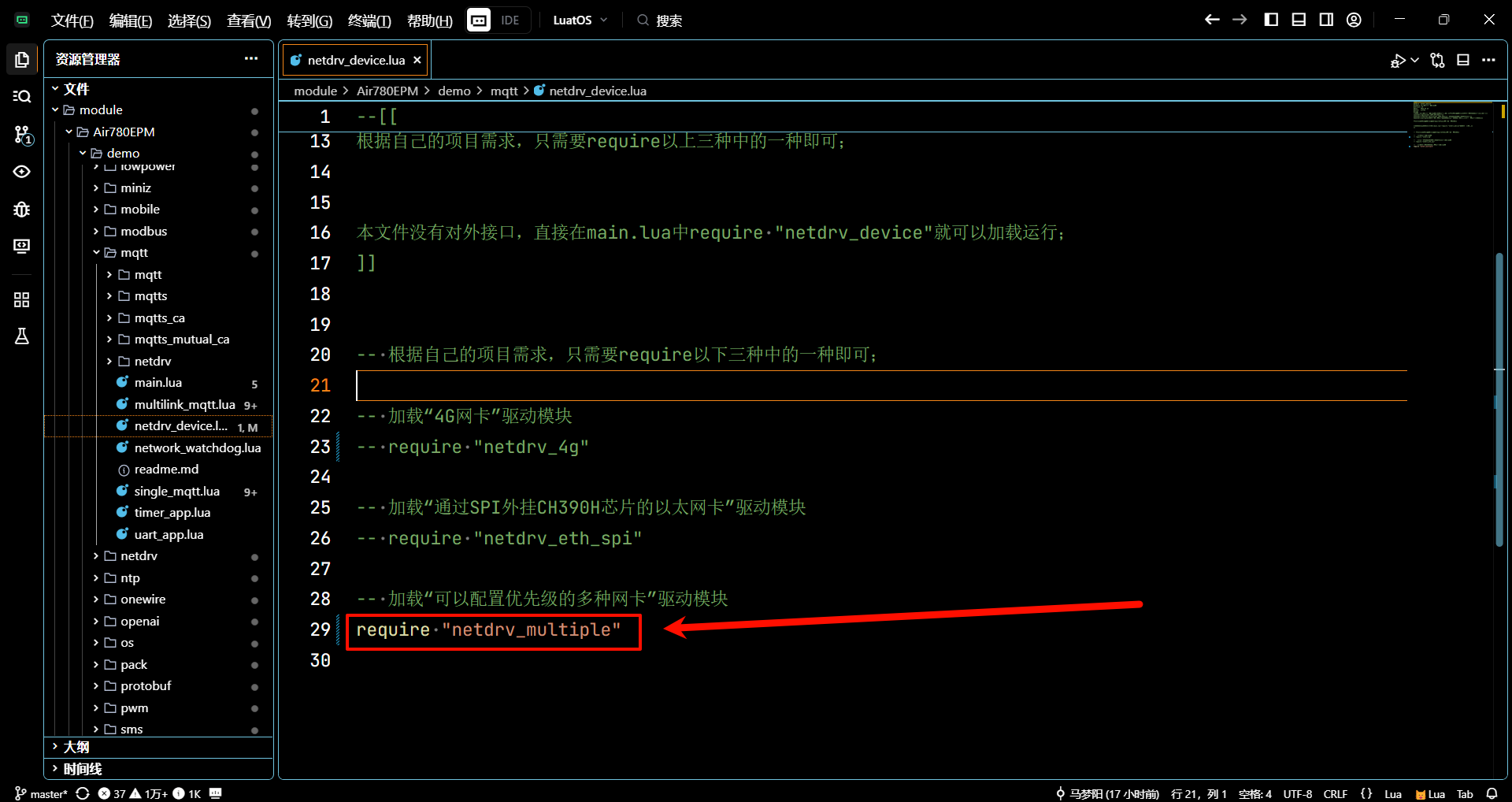Open the Explorer view in activity bar

tap(22, 59)
